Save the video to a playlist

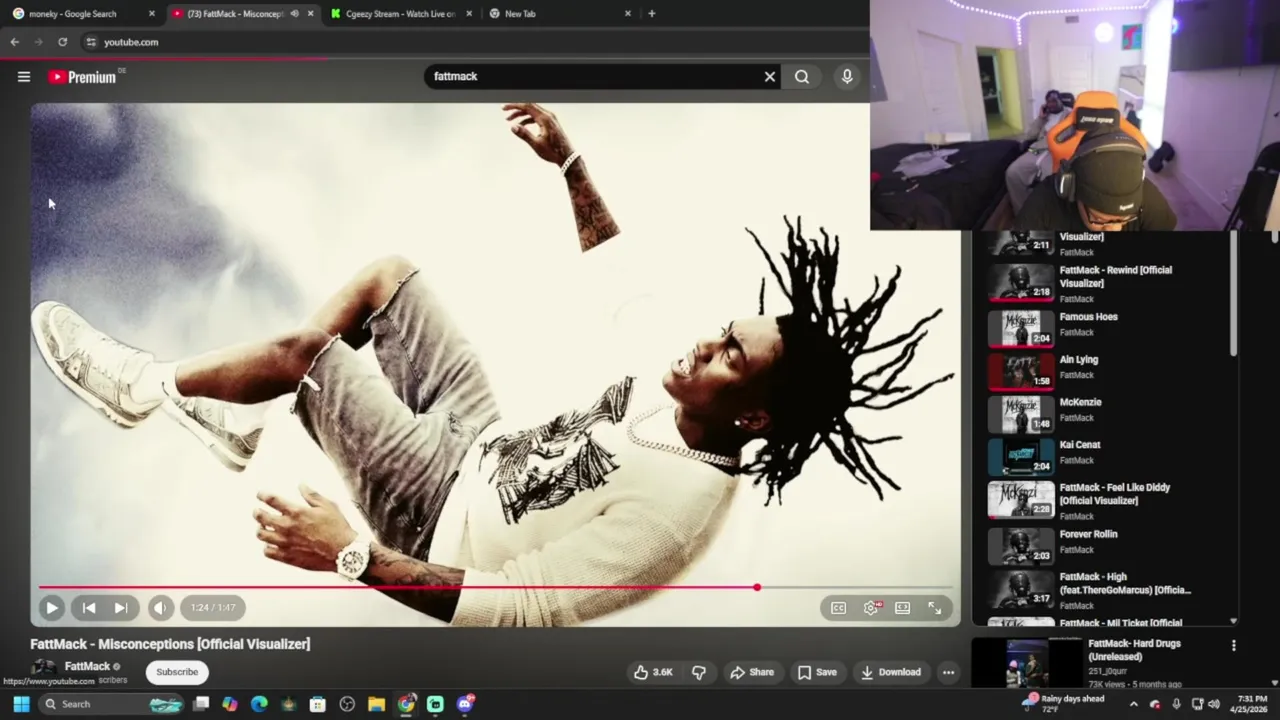click(817, 672)
